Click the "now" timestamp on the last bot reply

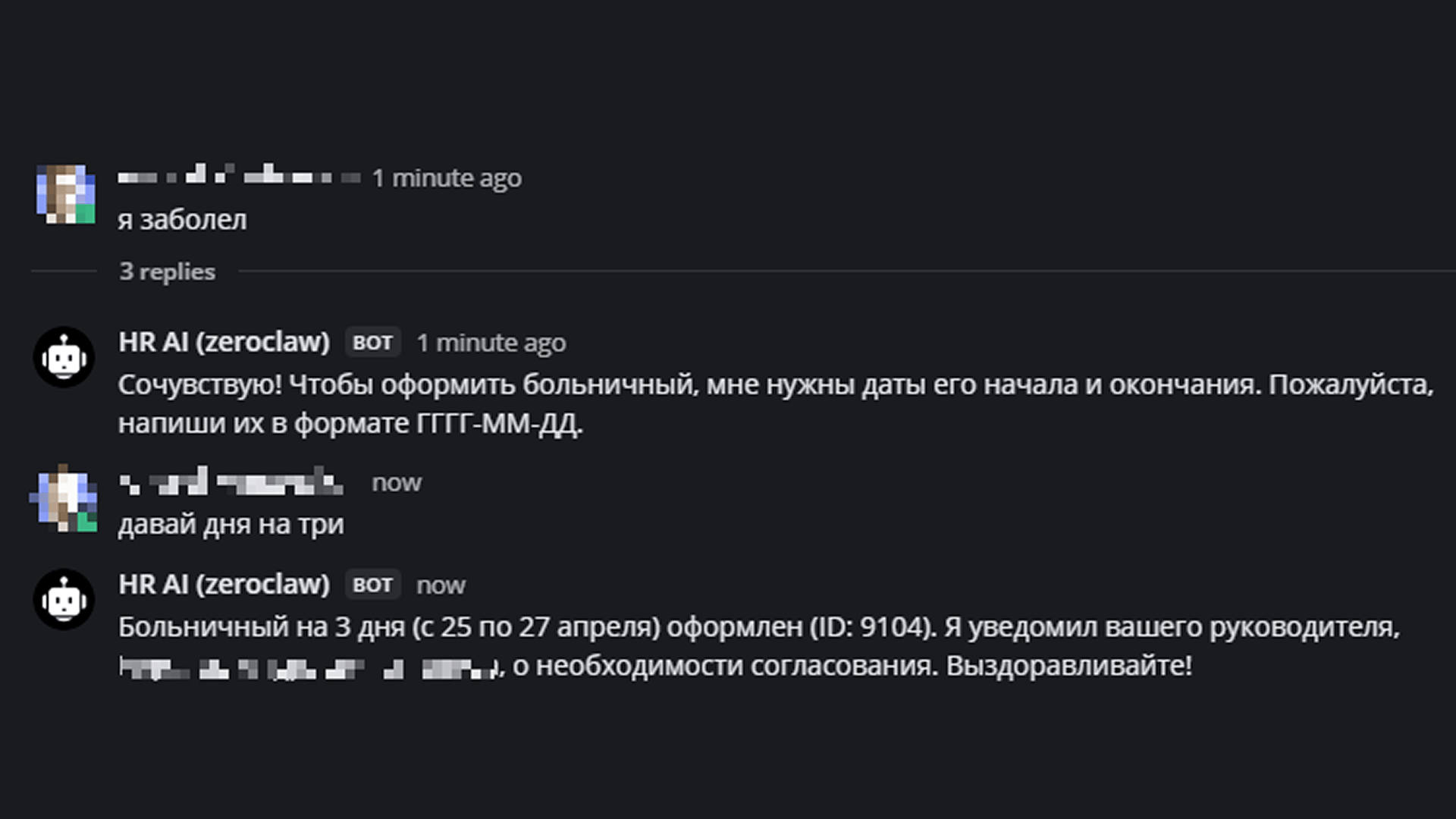(441, 586)
